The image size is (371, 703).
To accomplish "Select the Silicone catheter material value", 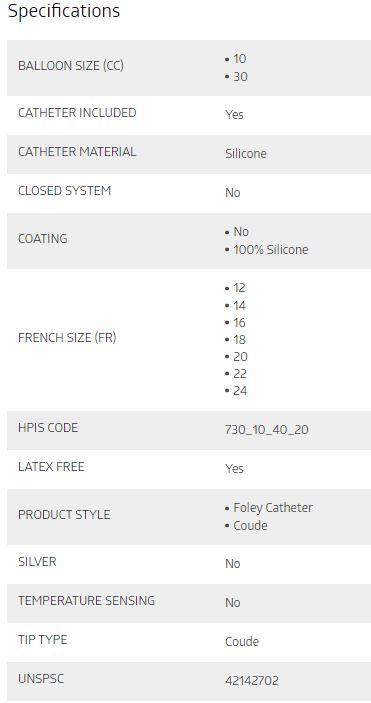I will (x=246, y=154).
